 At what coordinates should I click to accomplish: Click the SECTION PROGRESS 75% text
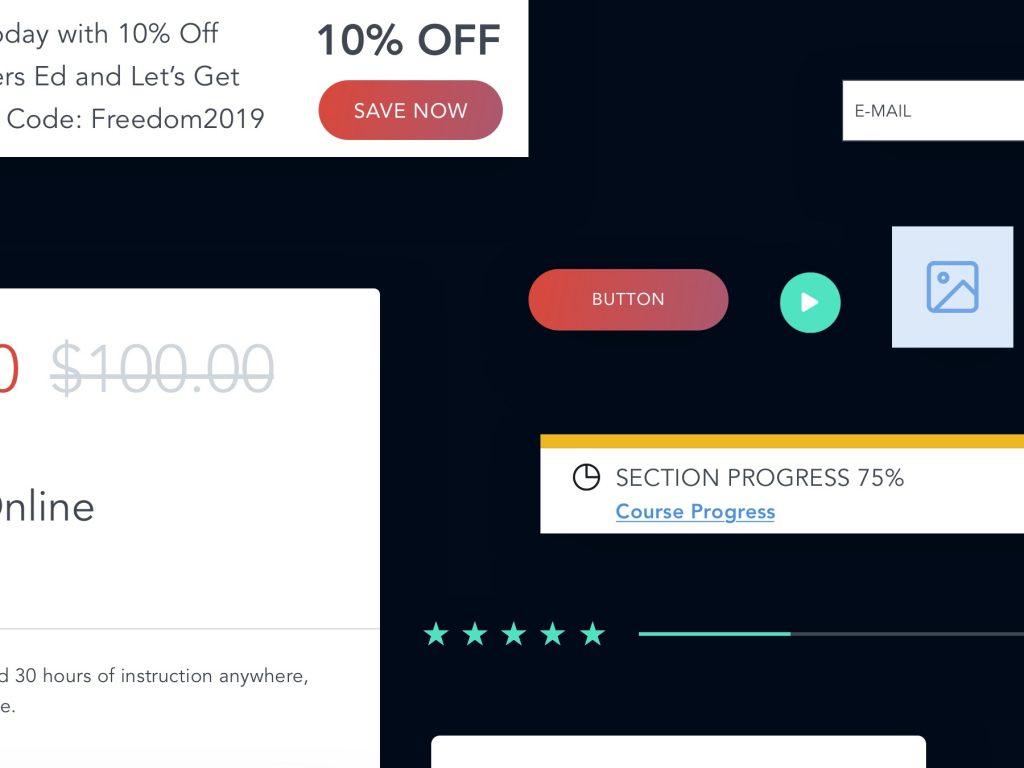tap(760, 477)
